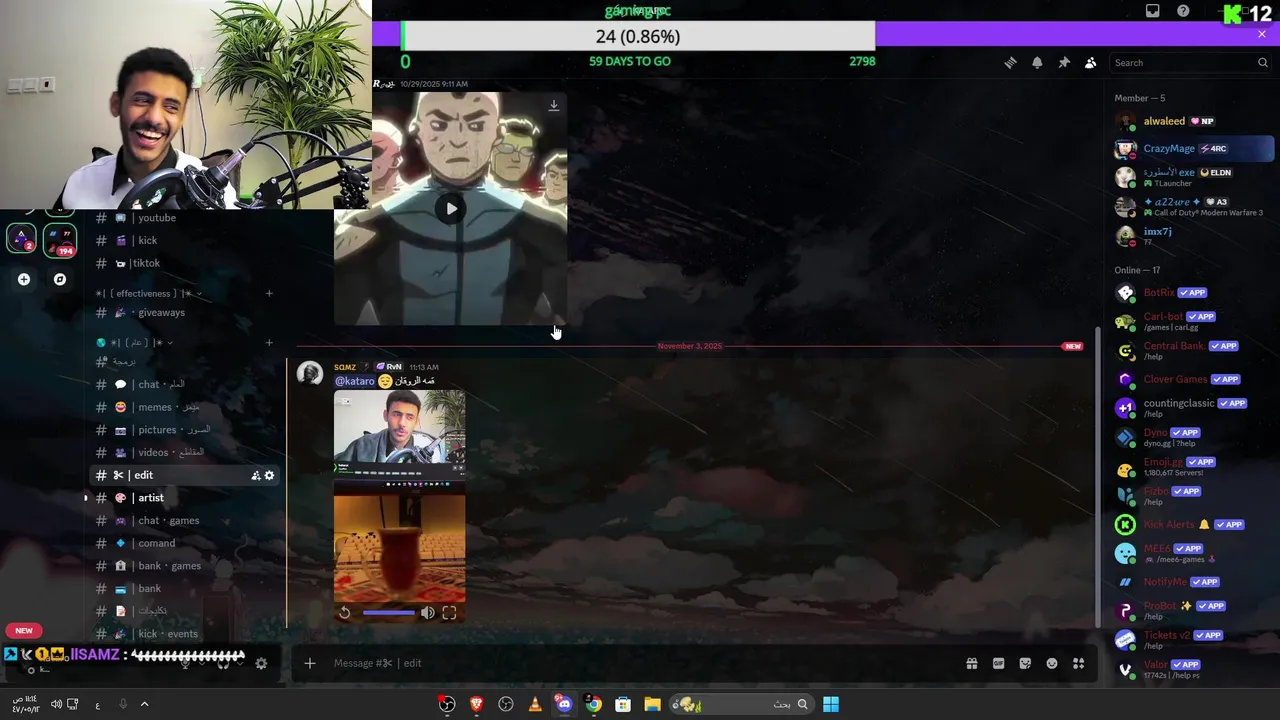Open the youtube channel
The image size is (1280, 720).
[183, 218]
